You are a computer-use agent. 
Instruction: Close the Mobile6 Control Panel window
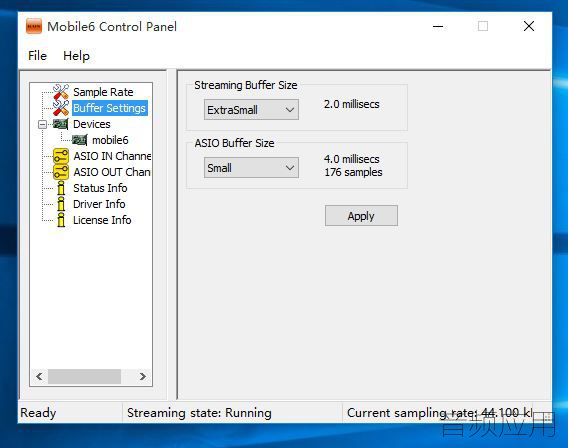pos(529,26)
